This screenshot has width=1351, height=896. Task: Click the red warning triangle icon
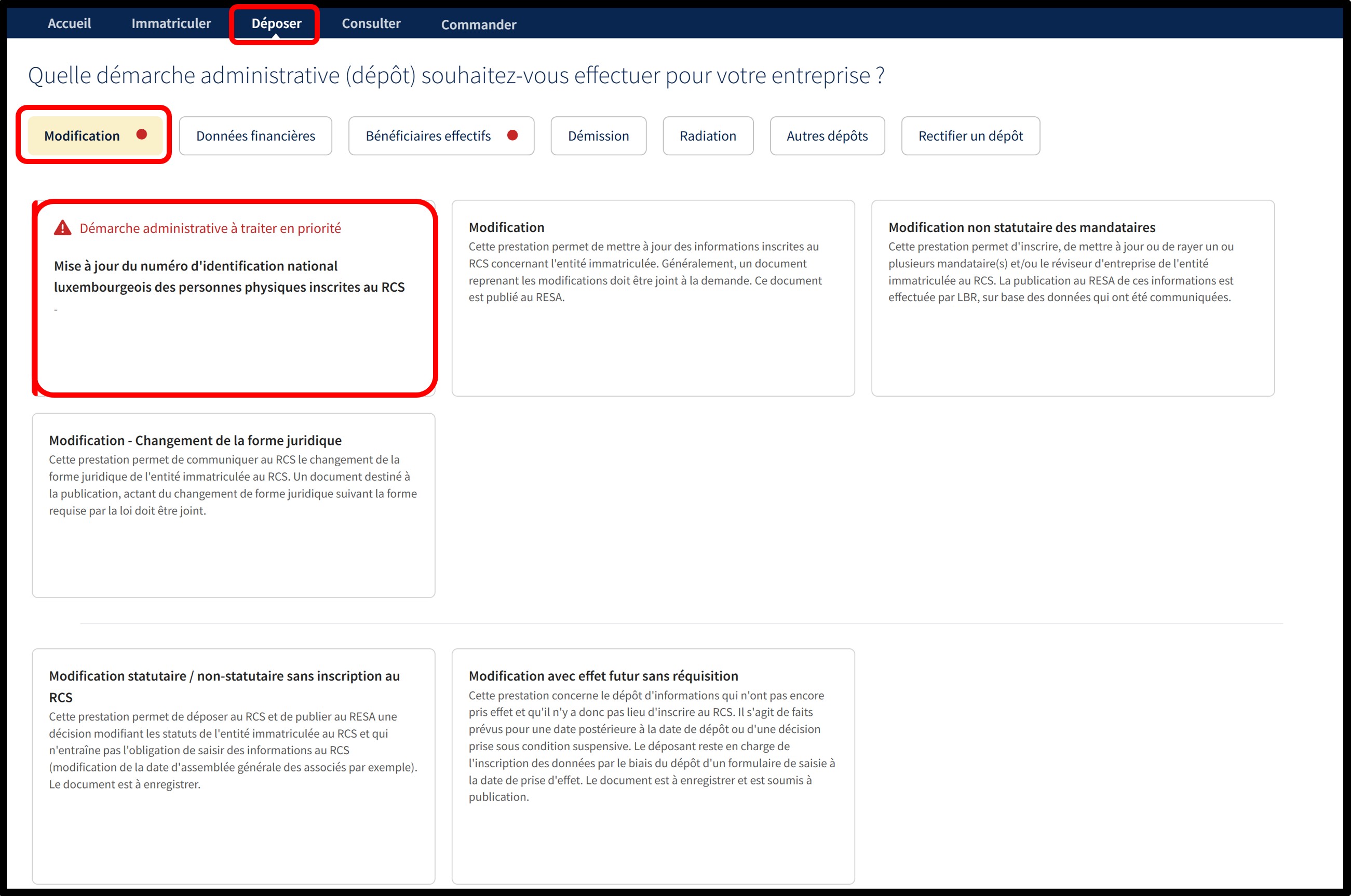pyautogui.click(x=62, y=228)
